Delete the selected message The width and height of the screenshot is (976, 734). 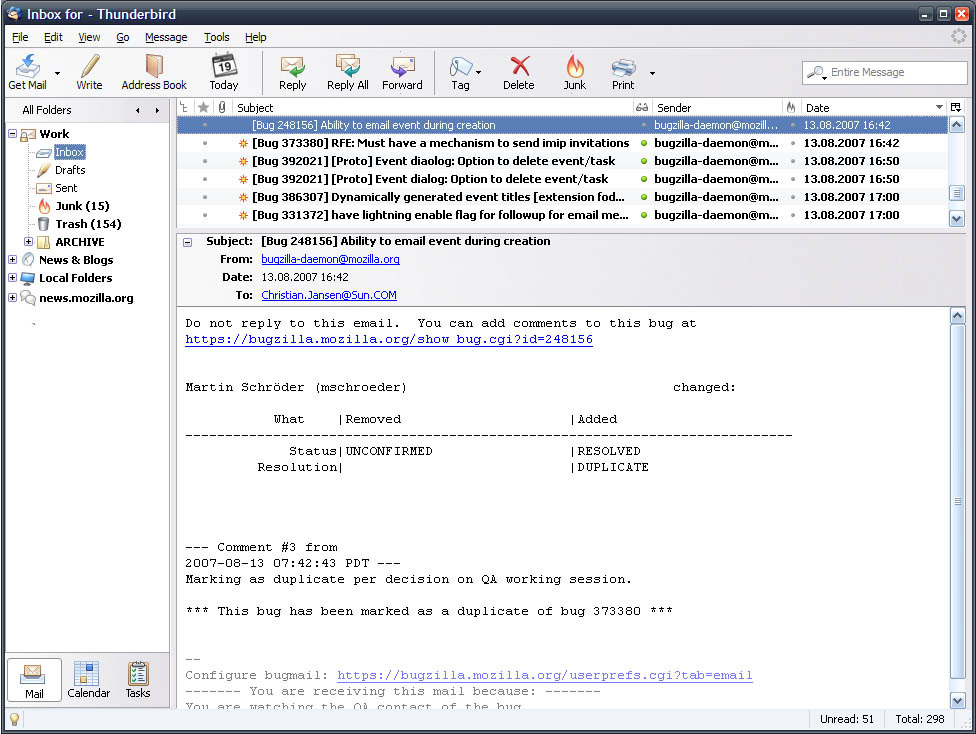(518, 72)
